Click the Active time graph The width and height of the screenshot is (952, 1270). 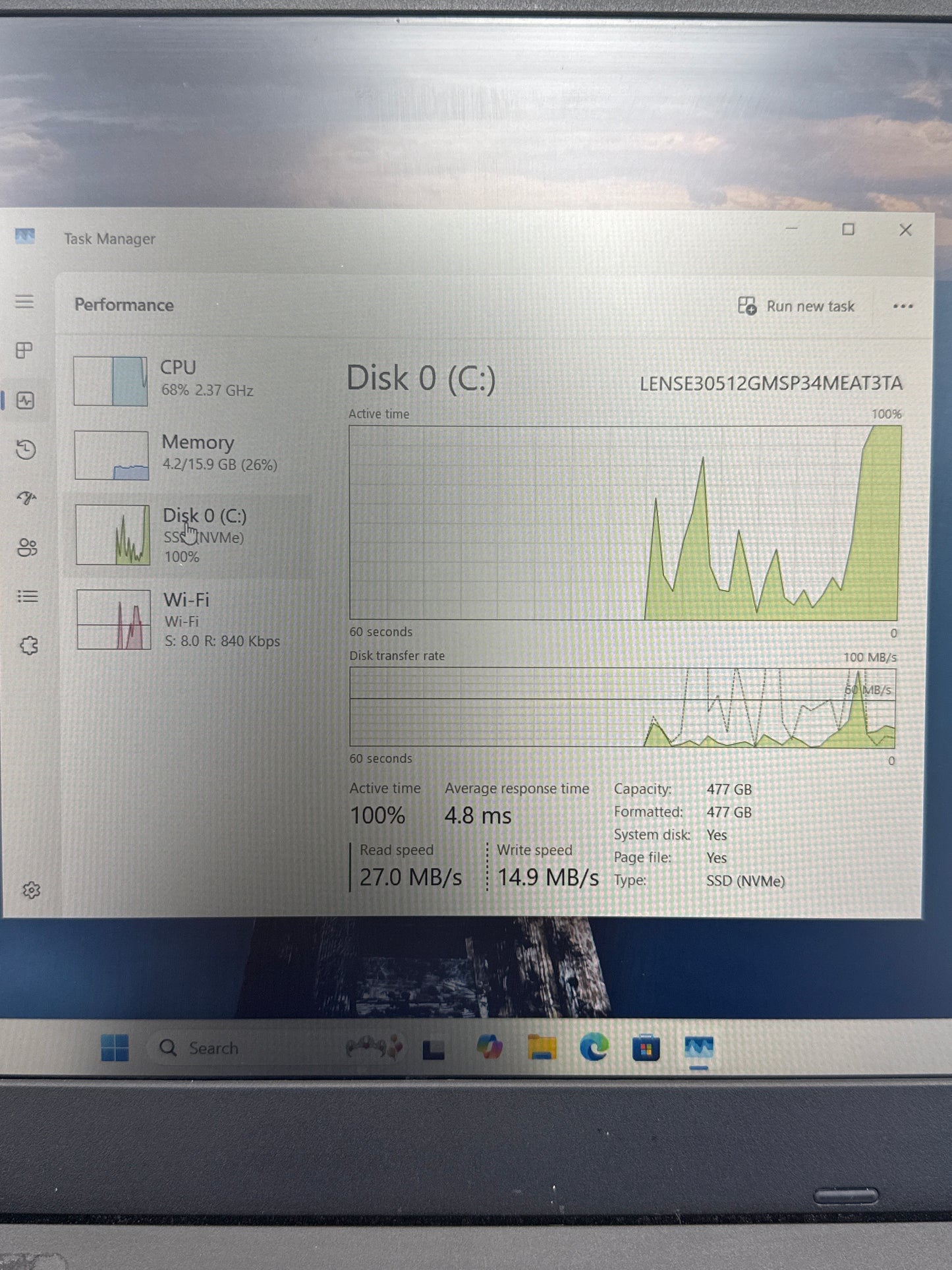tap(624, 523)
